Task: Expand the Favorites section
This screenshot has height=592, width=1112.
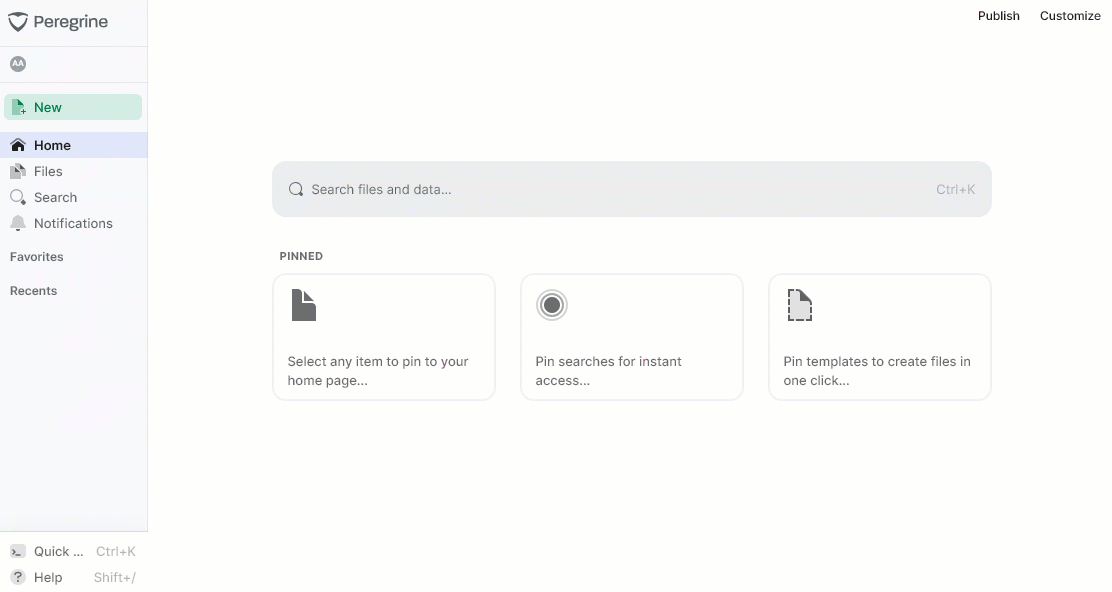Action: 37,257
